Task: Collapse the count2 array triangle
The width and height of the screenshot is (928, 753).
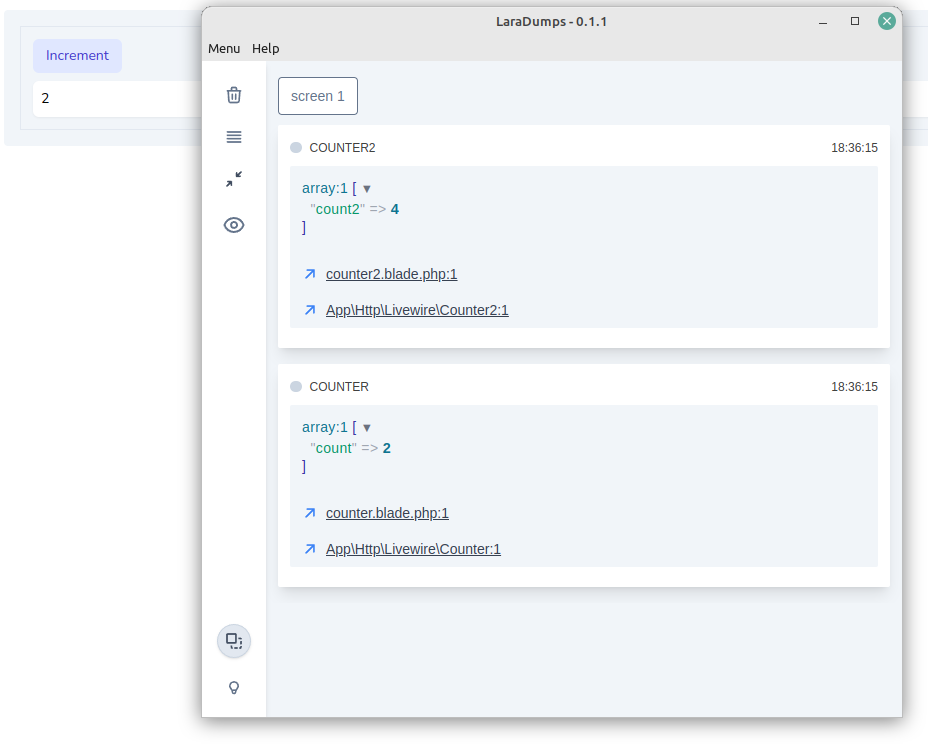Action: pyautogui.click(x=366, y=189)
